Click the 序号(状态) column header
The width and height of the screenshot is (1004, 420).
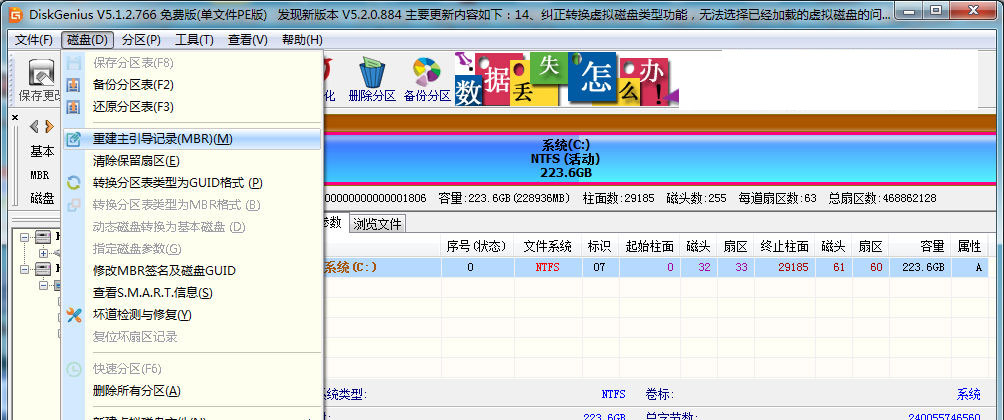pyautogui.click(x=477, y=246)
